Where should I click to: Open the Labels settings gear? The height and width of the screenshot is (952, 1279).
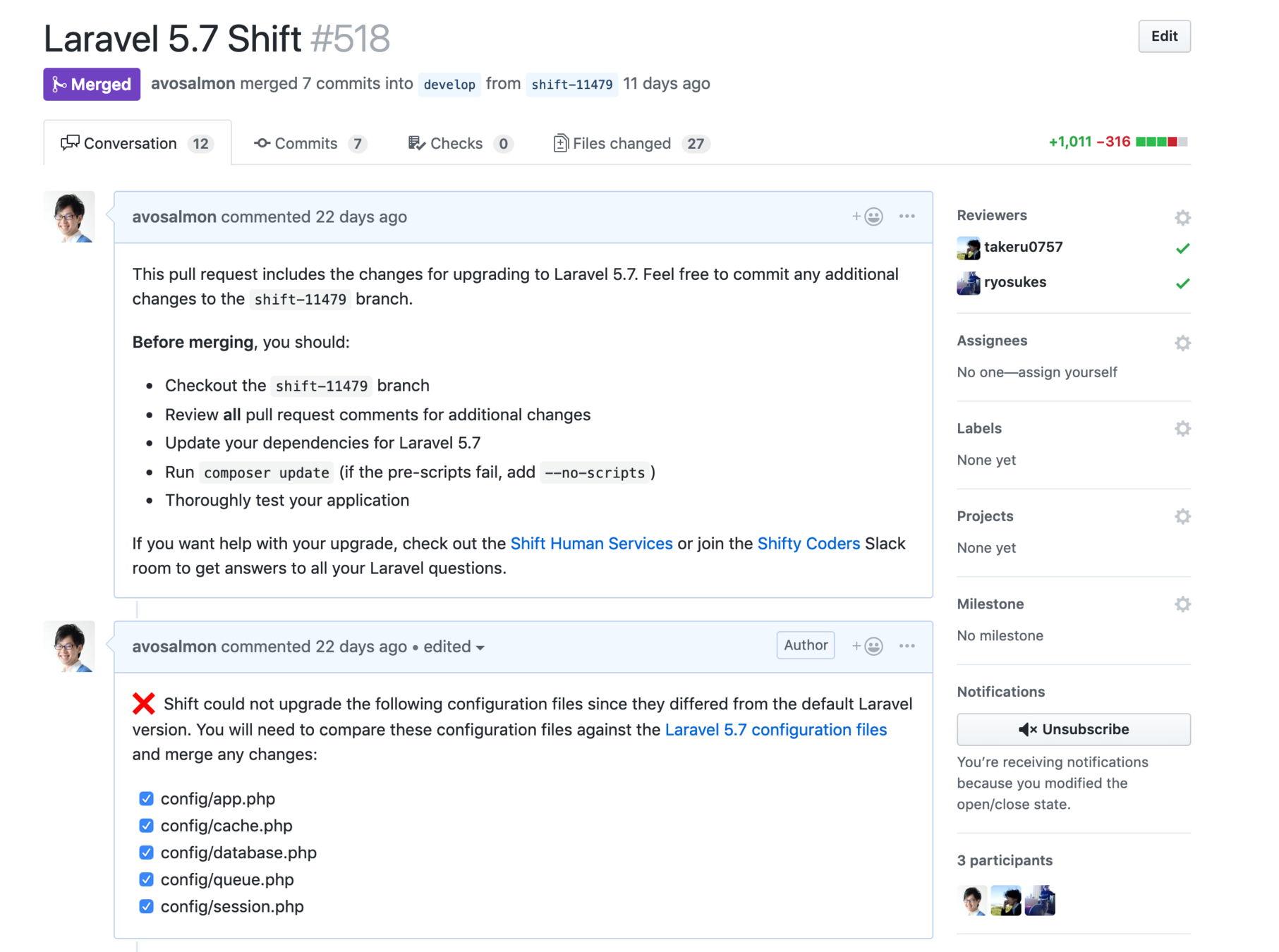tap(1182, 428)
